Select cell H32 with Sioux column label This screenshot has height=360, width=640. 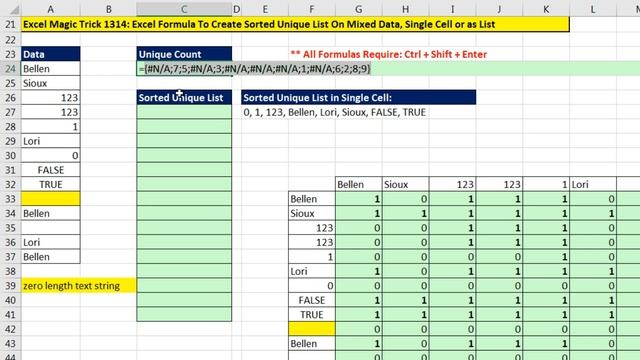[x=406, y=184]
